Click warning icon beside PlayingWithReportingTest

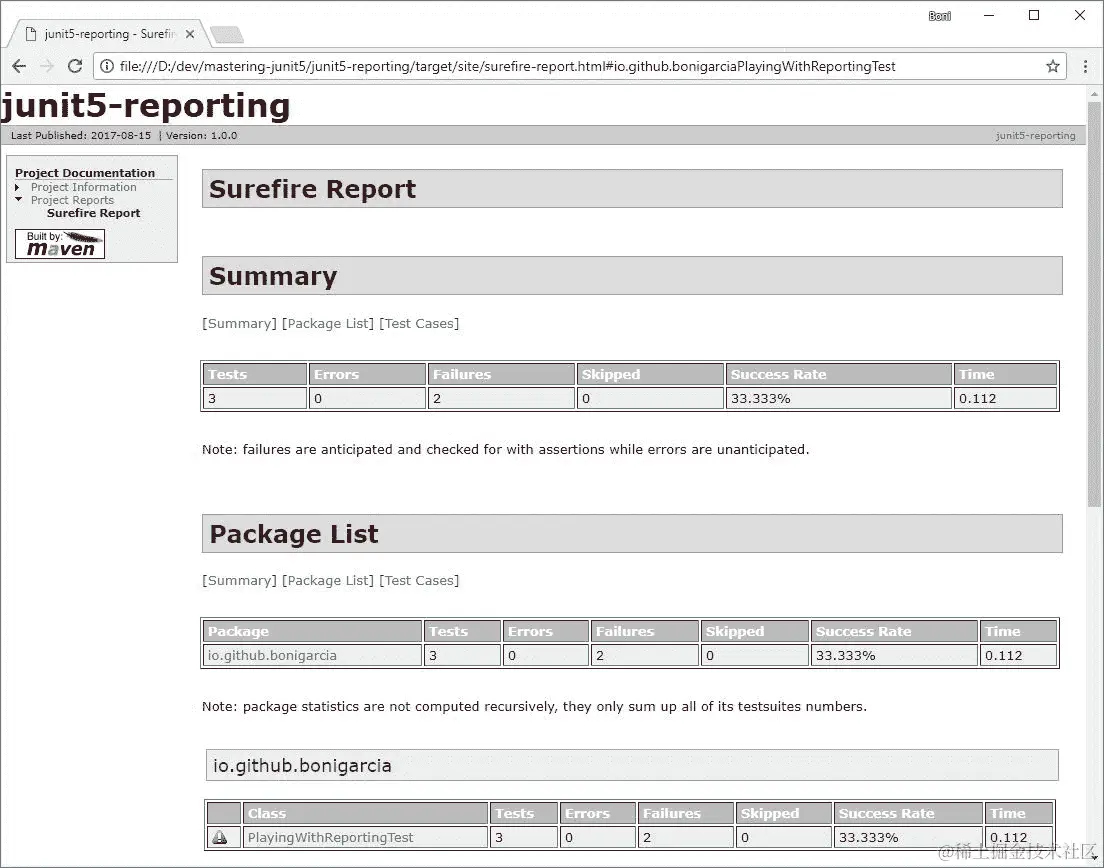(x=220, y=837)
